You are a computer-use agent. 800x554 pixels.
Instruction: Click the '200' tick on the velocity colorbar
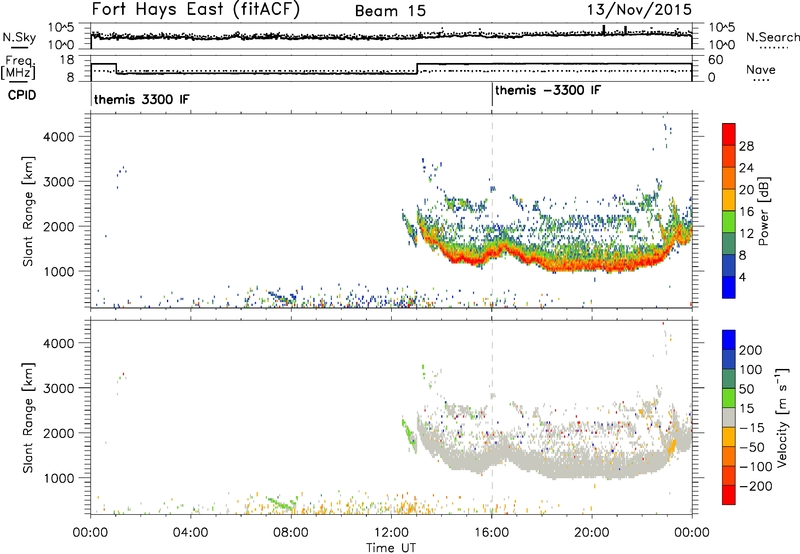(750, 350)
